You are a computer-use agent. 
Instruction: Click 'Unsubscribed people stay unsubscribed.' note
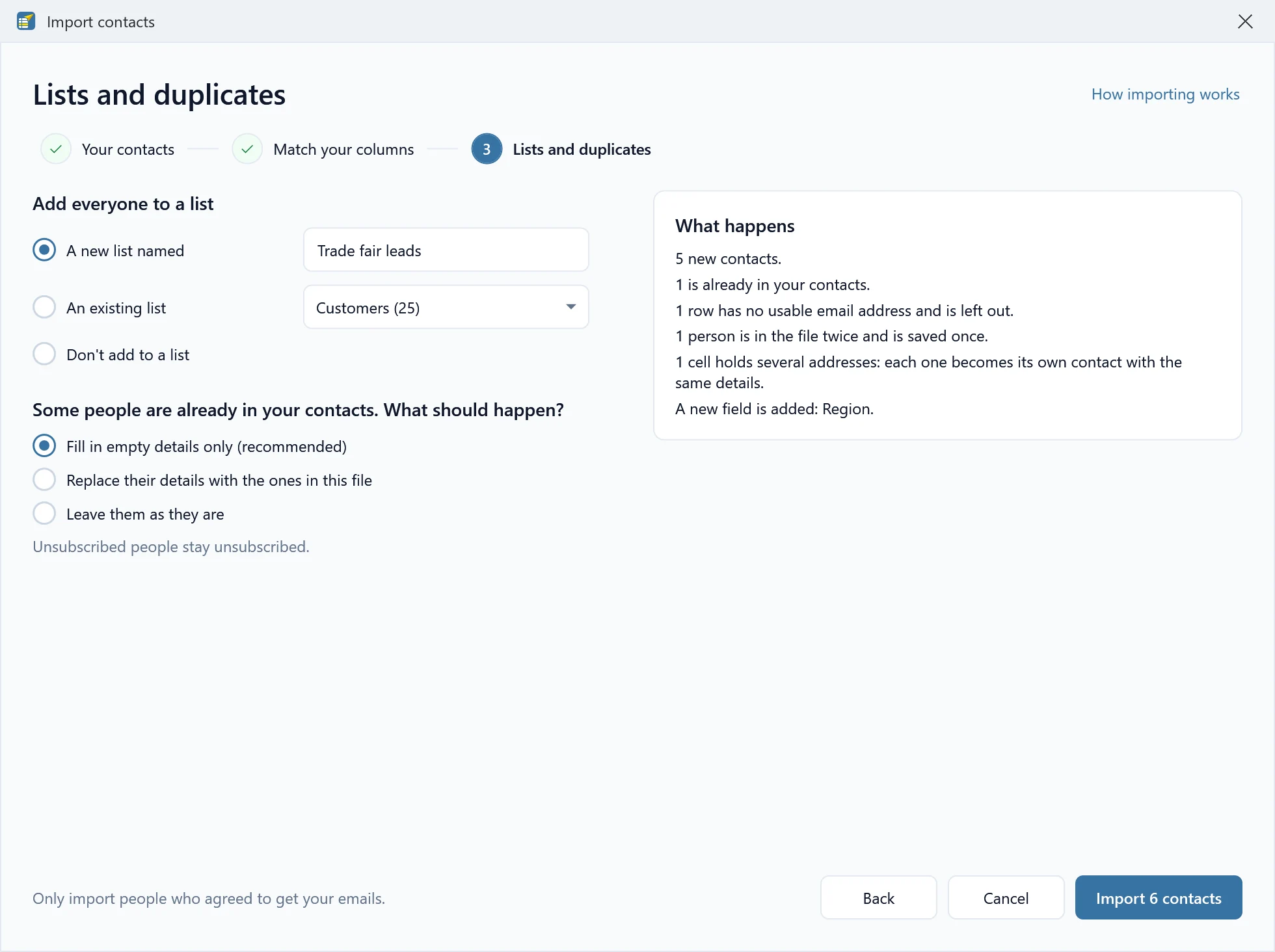pyautogui.click(x=171, y=547)
